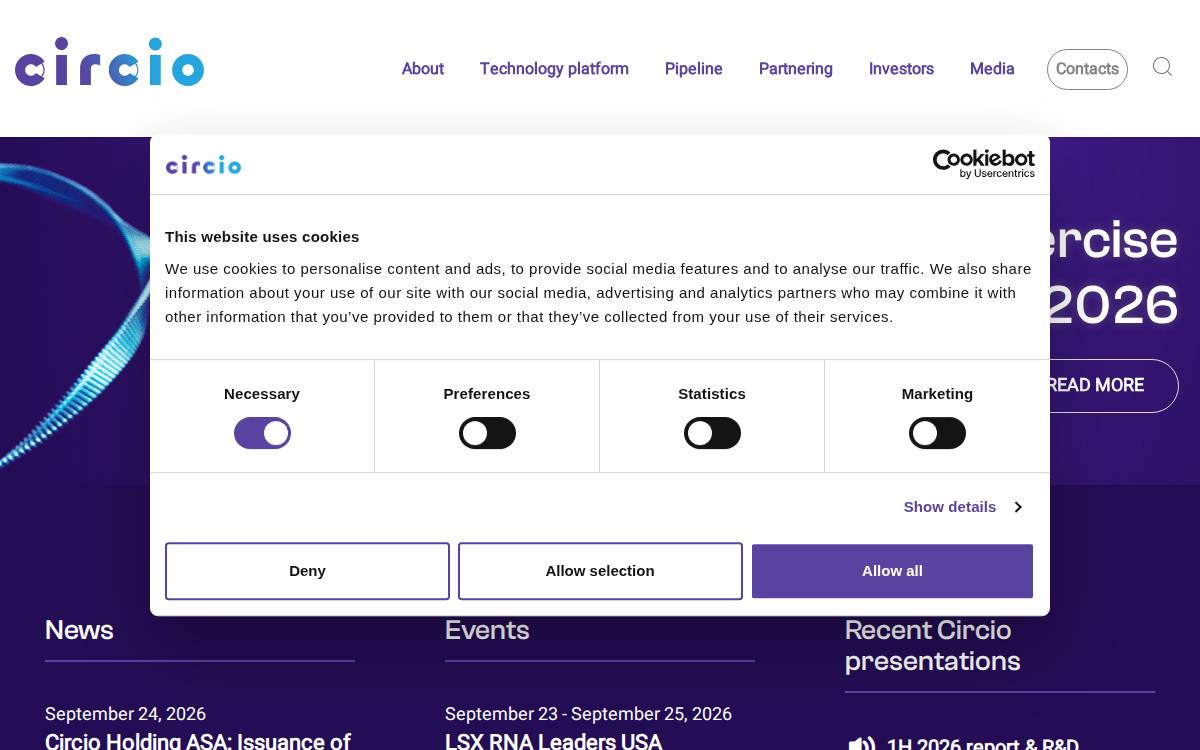Open the Investors menu
The height and width of the screenshot is (750, 1200).
(901, 69)
